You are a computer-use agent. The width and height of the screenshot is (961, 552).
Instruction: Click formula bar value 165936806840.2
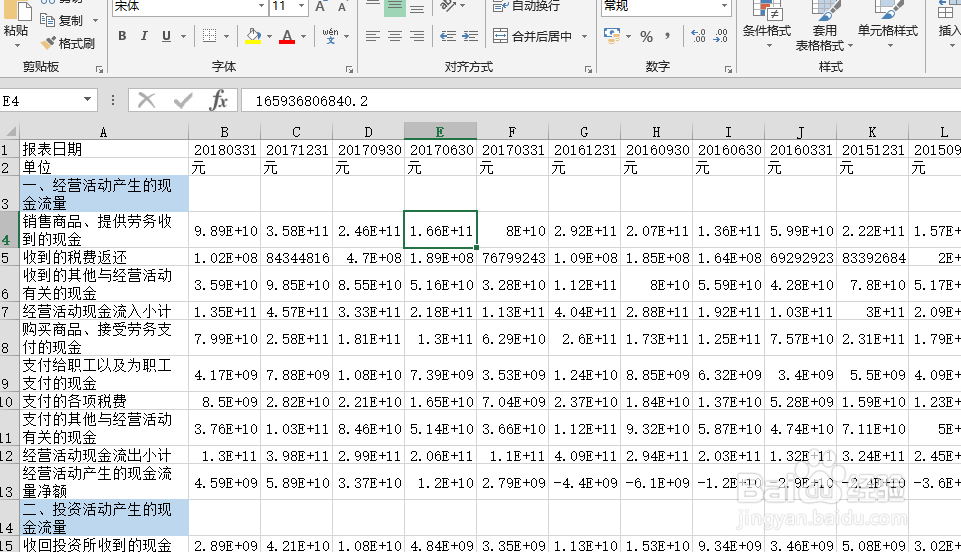312,101
